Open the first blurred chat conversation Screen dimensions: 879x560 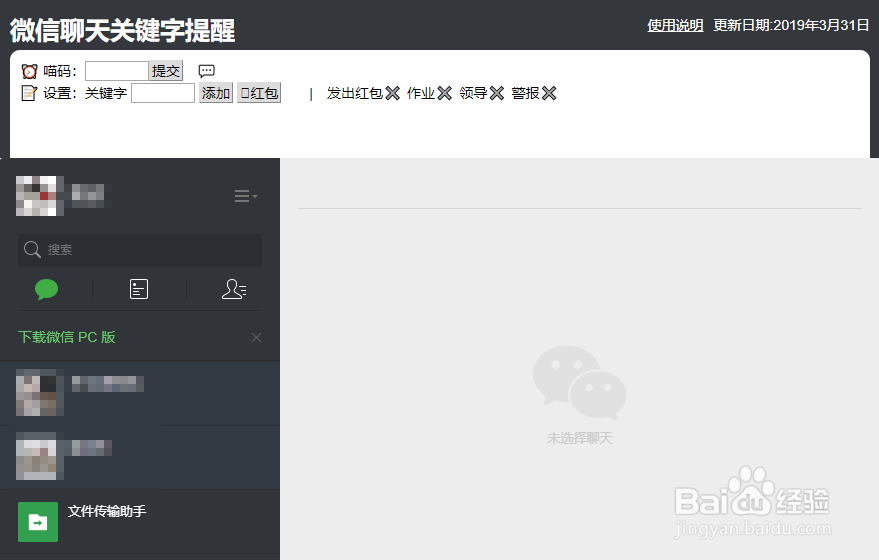coord(140,393)
